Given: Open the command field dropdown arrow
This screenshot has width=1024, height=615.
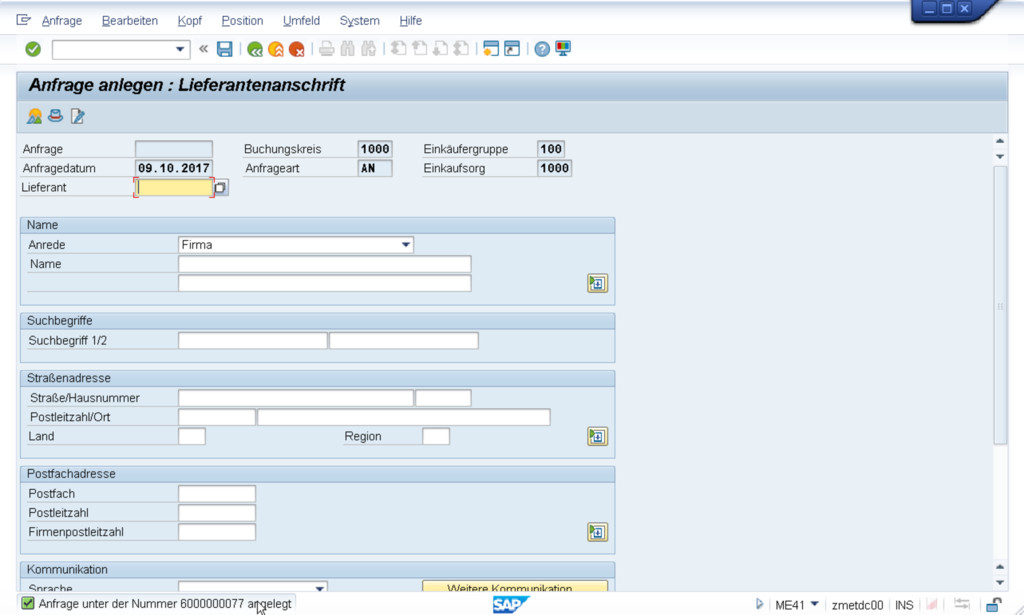Looking at the screenshot, I should point(180,50).
